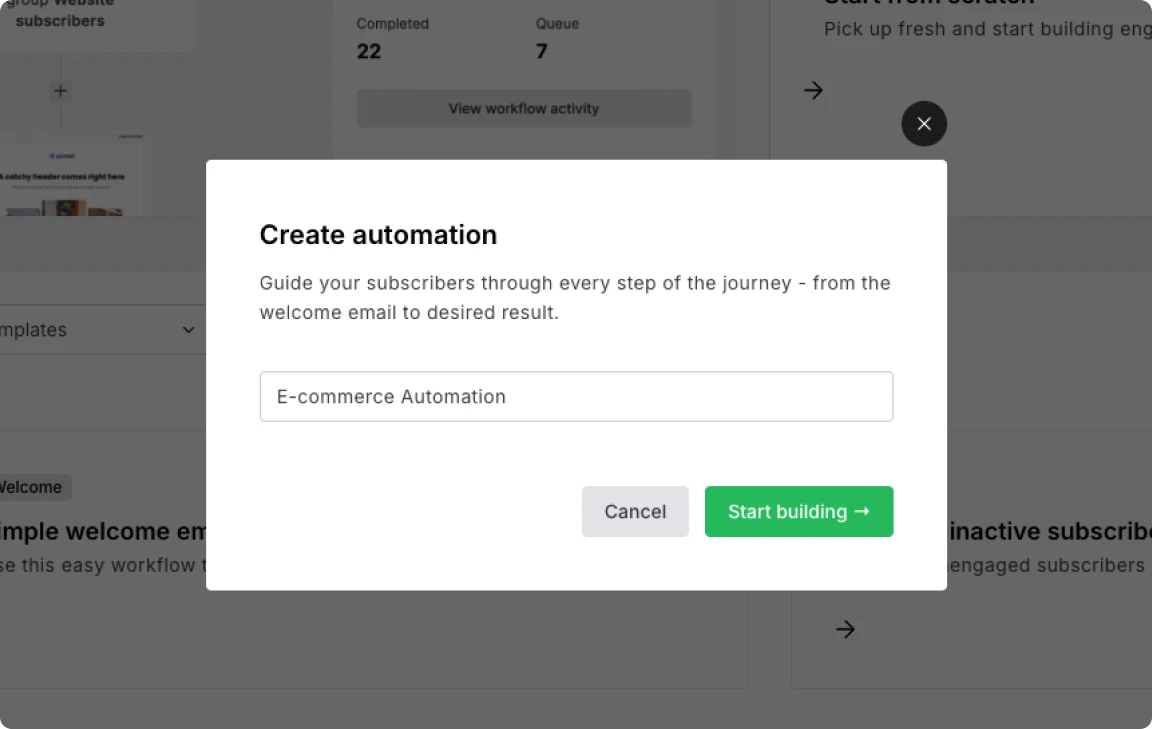Select the Completed count of 22

tap(369, 51)
